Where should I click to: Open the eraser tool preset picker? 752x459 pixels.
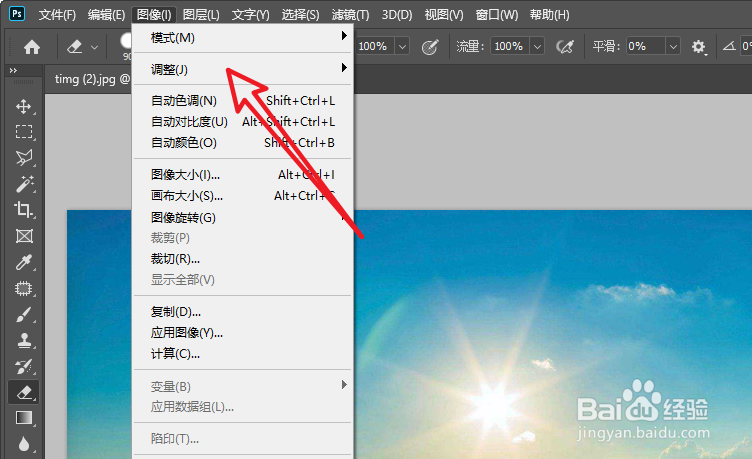coord(82,47)
